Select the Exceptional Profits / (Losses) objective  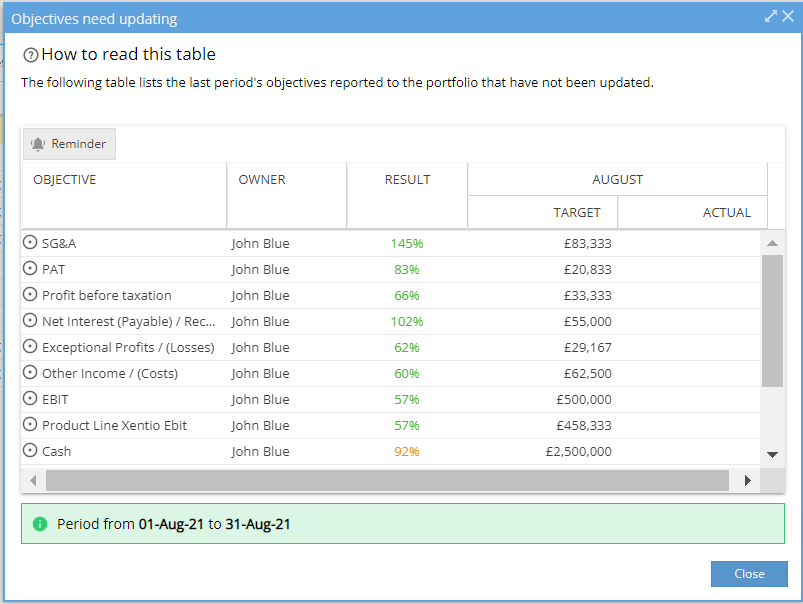coord(128,348)
